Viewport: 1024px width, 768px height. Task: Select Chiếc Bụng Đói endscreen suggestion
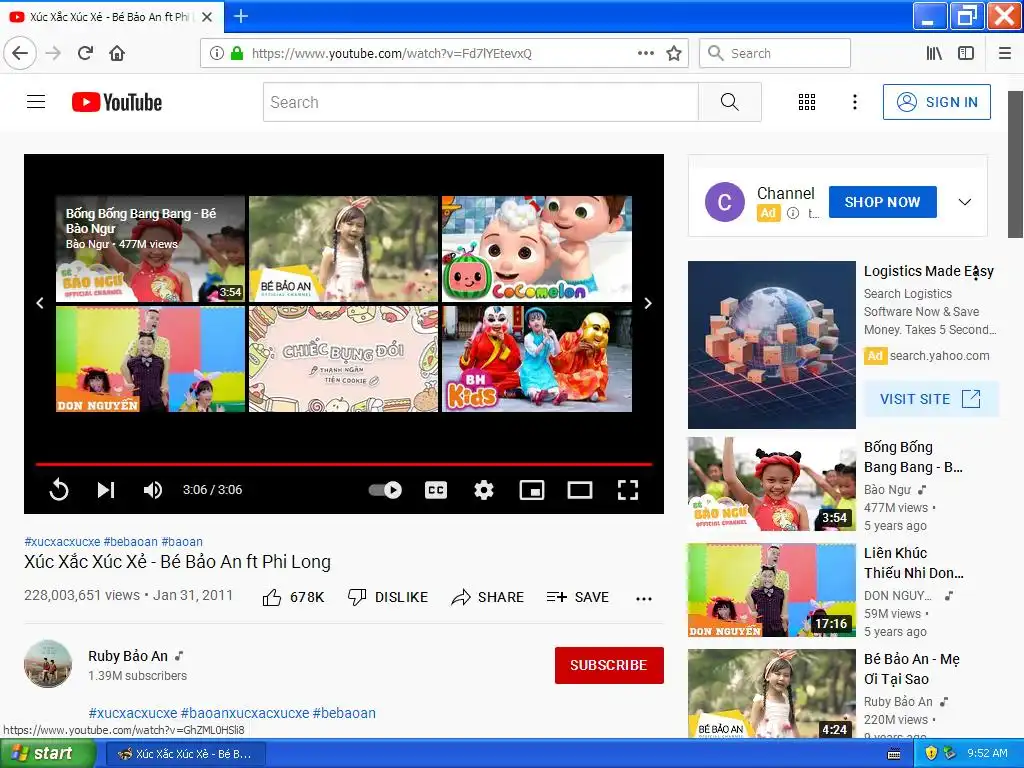click(x=344, y=359)
